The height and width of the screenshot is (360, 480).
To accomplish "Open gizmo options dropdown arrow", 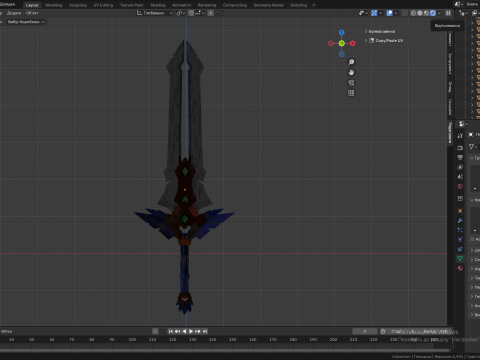I will click(x=381, y=13).
